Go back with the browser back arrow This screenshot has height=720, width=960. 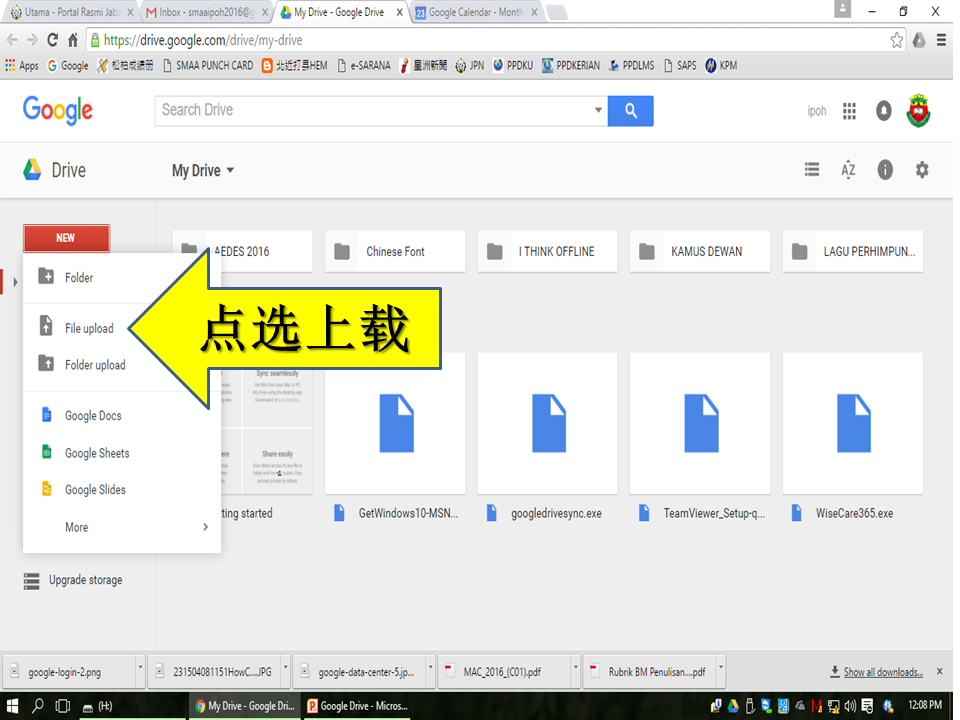[x=12, y=40]
